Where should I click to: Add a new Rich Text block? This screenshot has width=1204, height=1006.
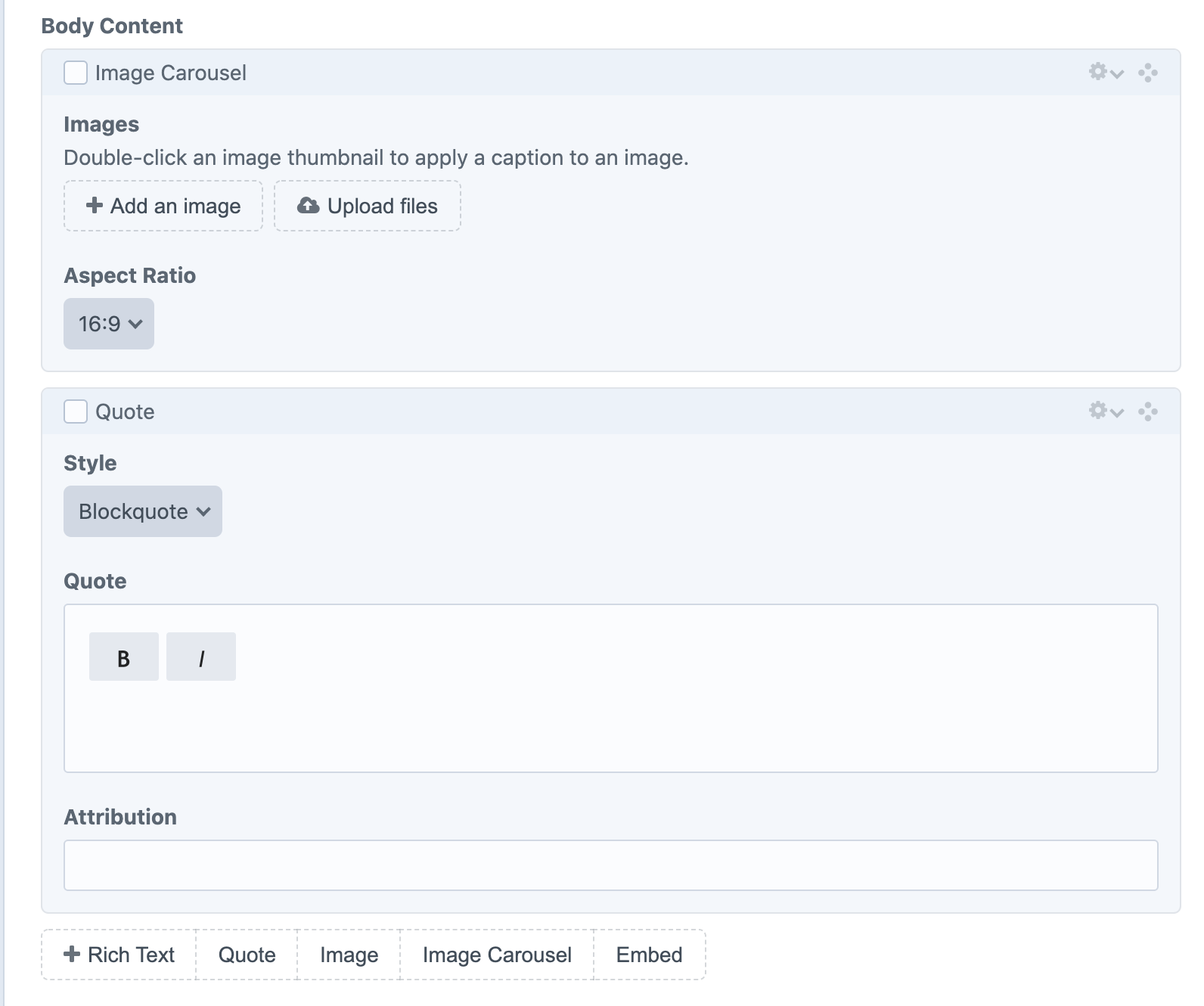(x=119, y=955)
